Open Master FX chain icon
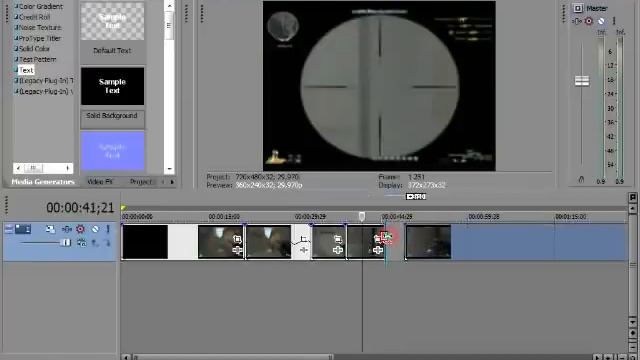This screenshot has height=360, width=640. (x=576, y=21)
